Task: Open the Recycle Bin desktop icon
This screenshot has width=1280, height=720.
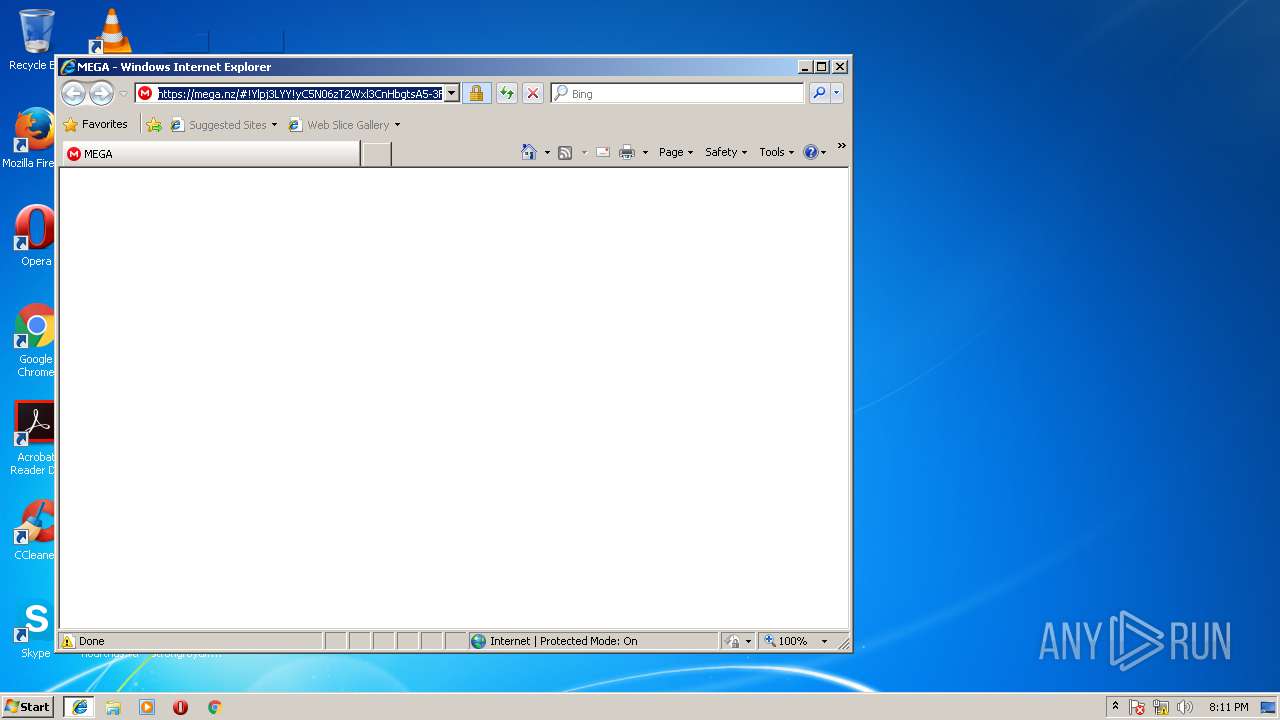Action: (36, 40)
